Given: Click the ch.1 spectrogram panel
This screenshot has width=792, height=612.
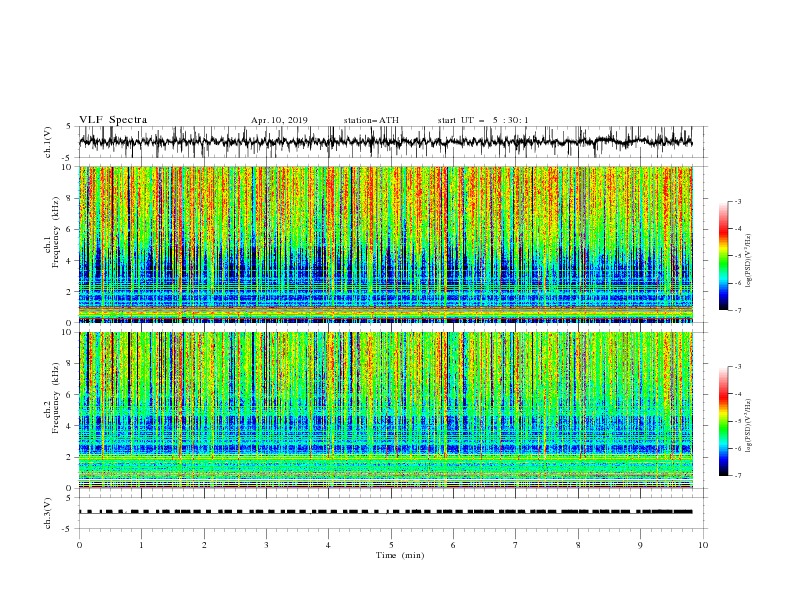Looking at the screenshot, I should pyautogui.click(x=386, y=244).
